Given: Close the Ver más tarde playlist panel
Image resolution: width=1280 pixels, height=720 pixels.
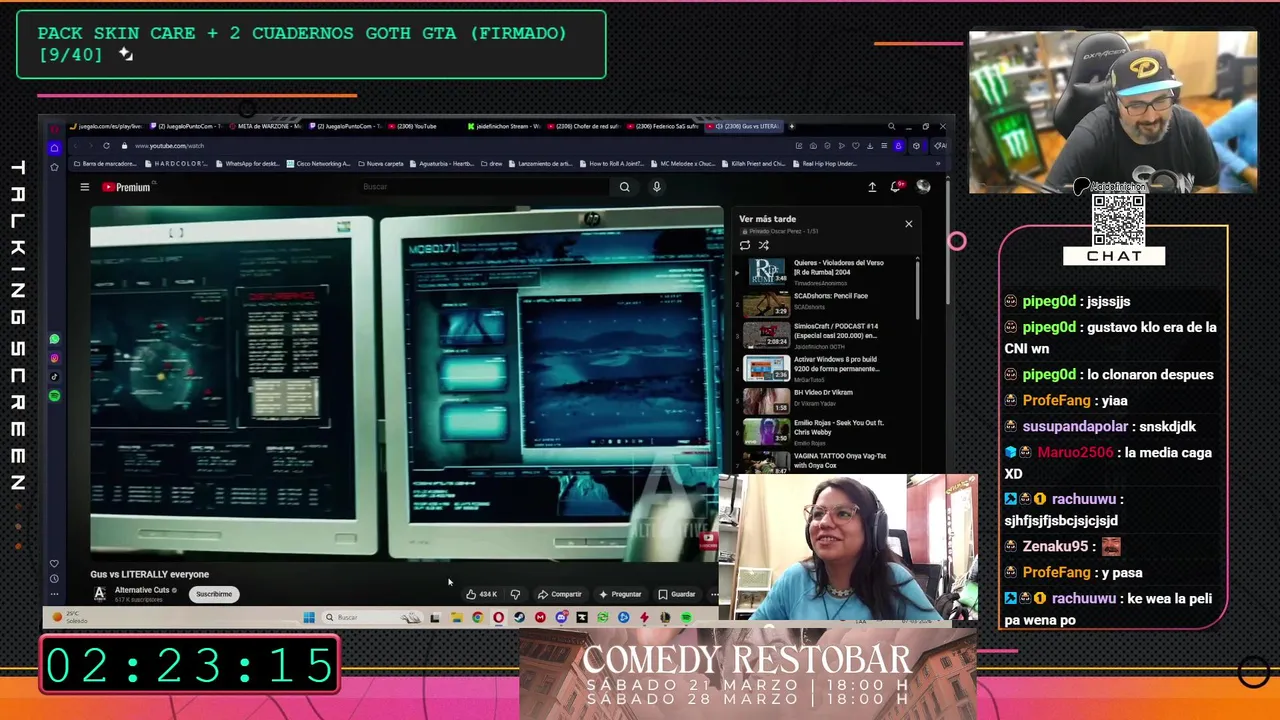Looking at the screenshot, I should coord(909,224).
